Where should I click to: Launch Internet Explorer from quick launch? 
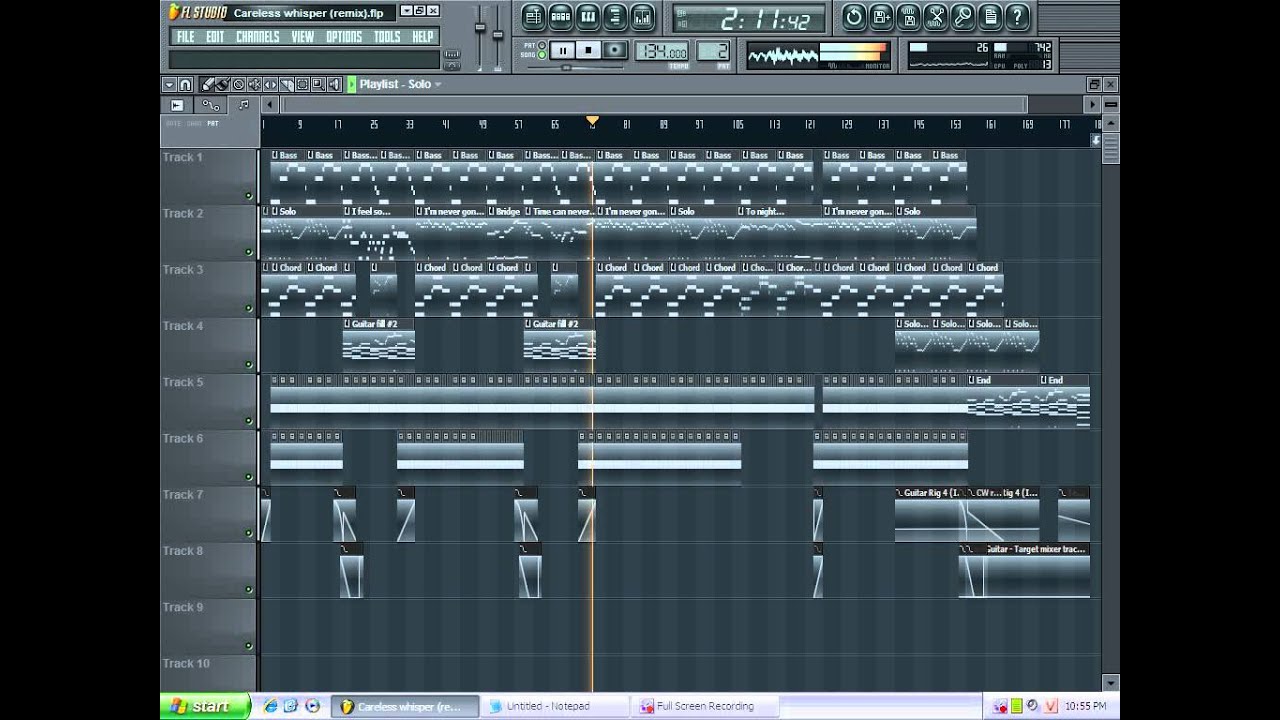pyautogui.click(x=270, y=706)
